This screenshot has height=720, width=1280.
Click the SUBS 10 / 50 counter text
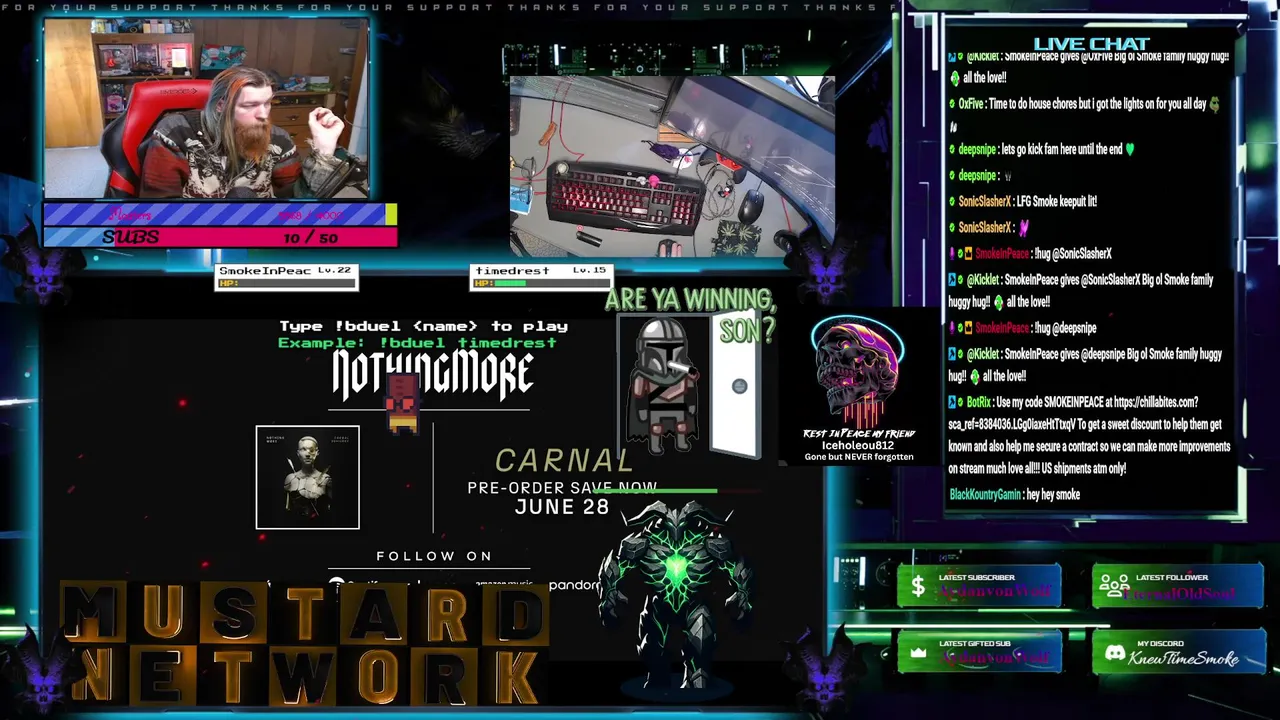click(220, 237)
